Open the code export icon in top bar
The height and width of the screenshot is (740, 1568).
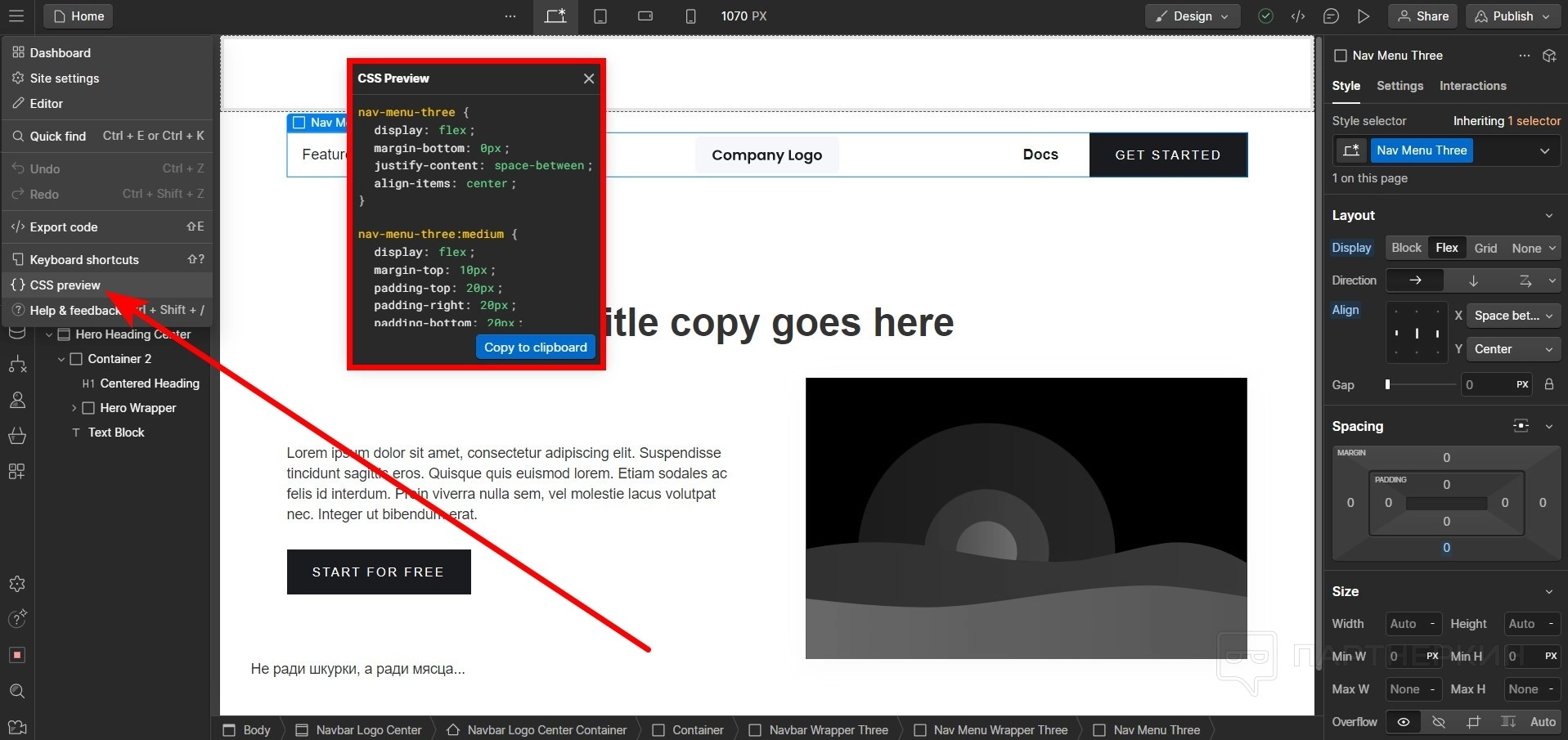tap(1298, 16)
